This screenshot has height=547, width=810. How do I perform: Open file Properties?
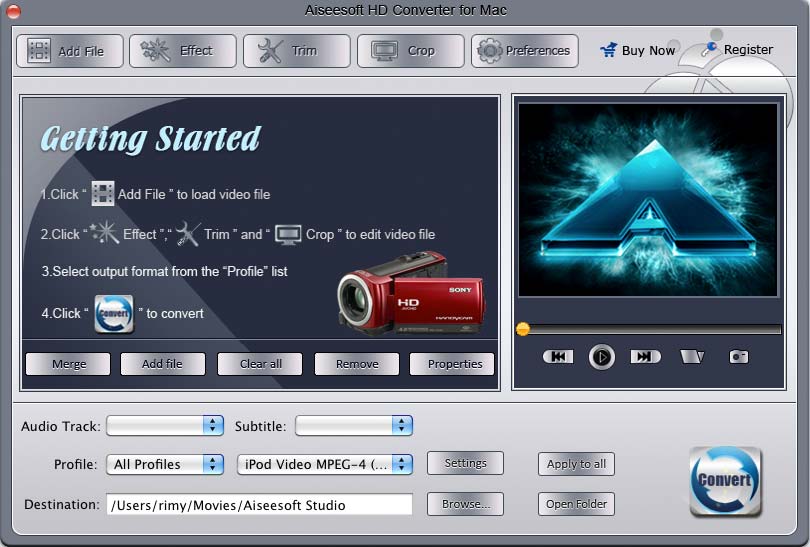pos(452,364)
